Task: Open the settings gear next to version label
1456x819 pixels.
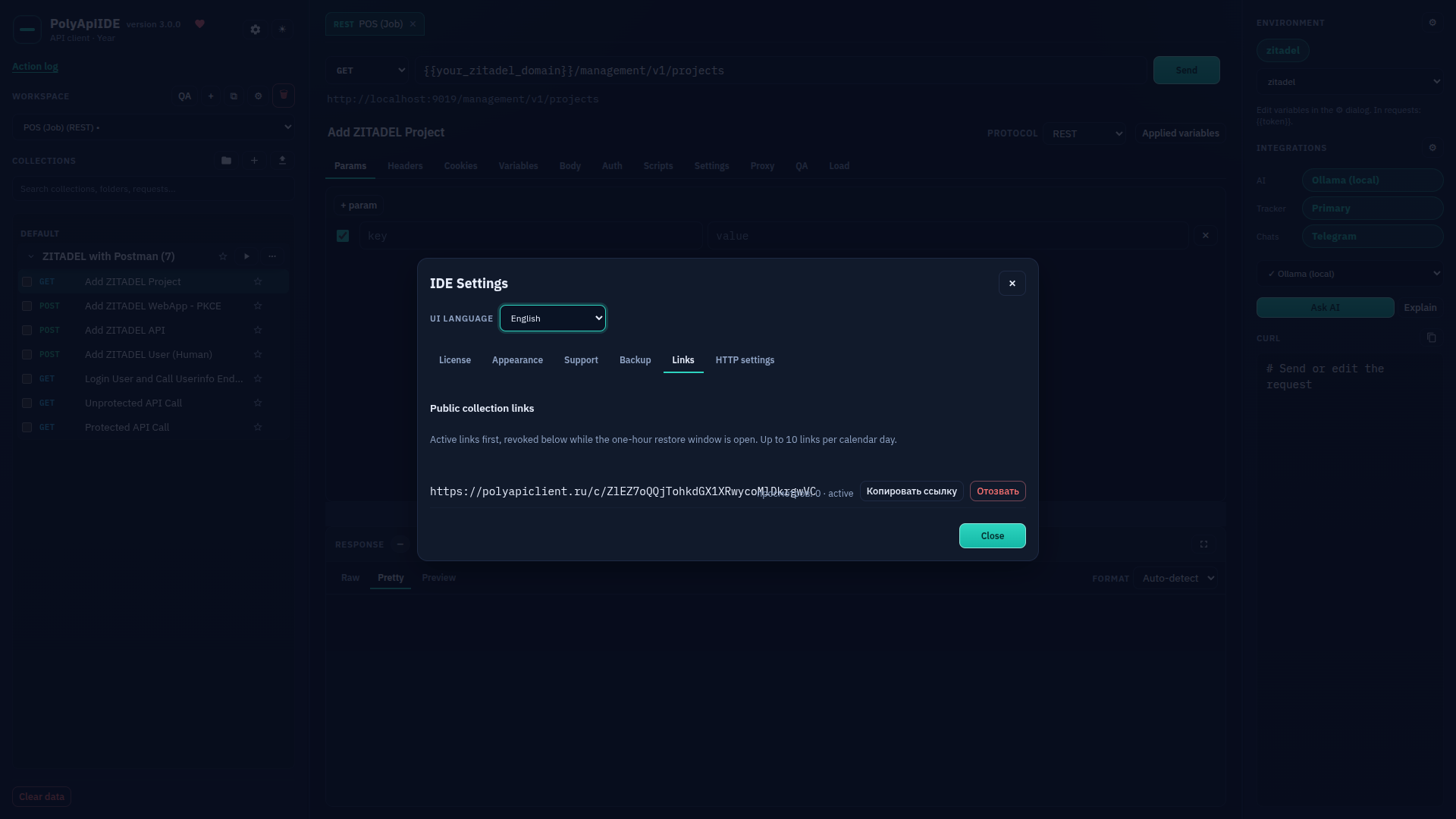Action: pos(256,30)
